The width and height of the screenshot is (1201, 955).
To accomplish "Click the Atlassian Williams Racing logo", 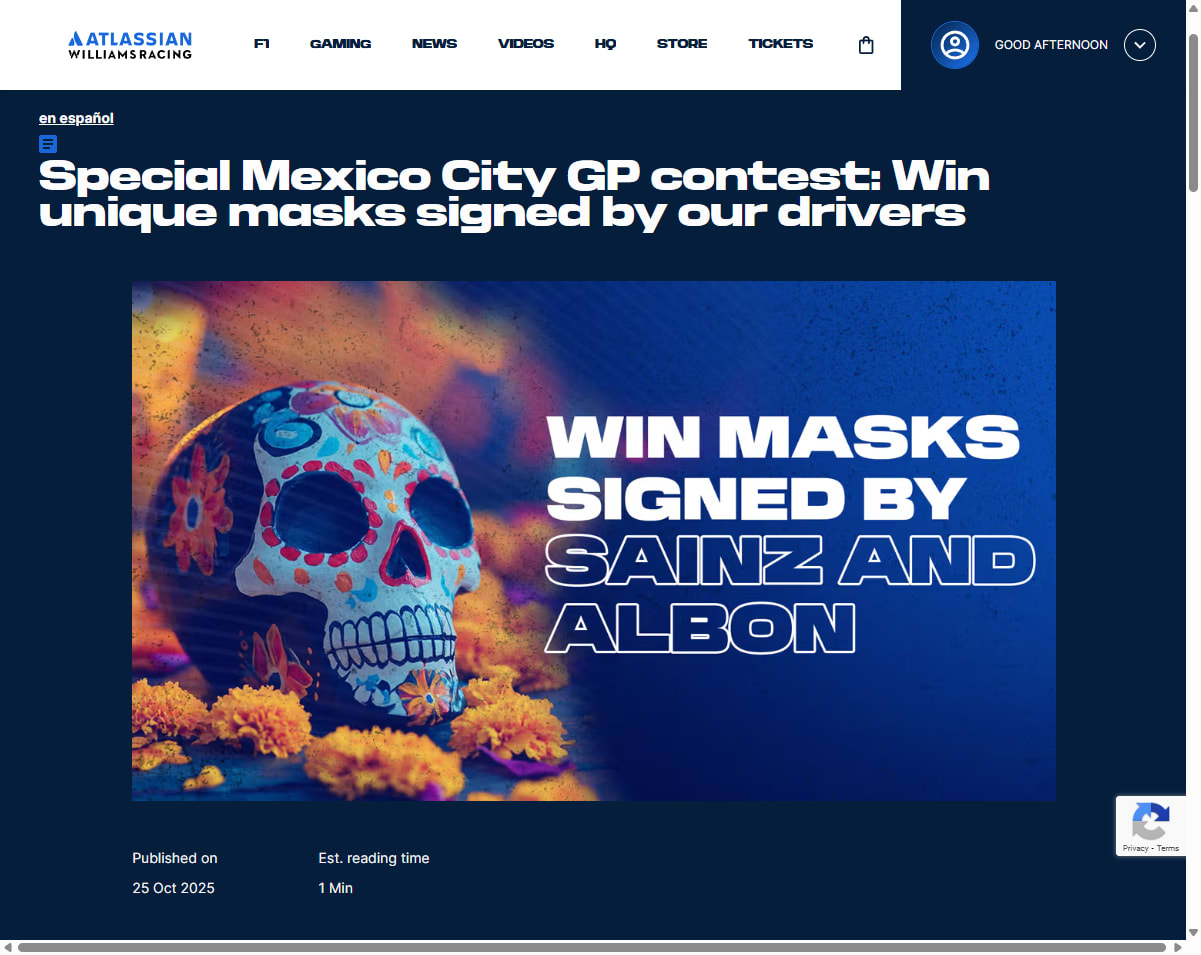I will pyautogui.click(x=130, y=45).
